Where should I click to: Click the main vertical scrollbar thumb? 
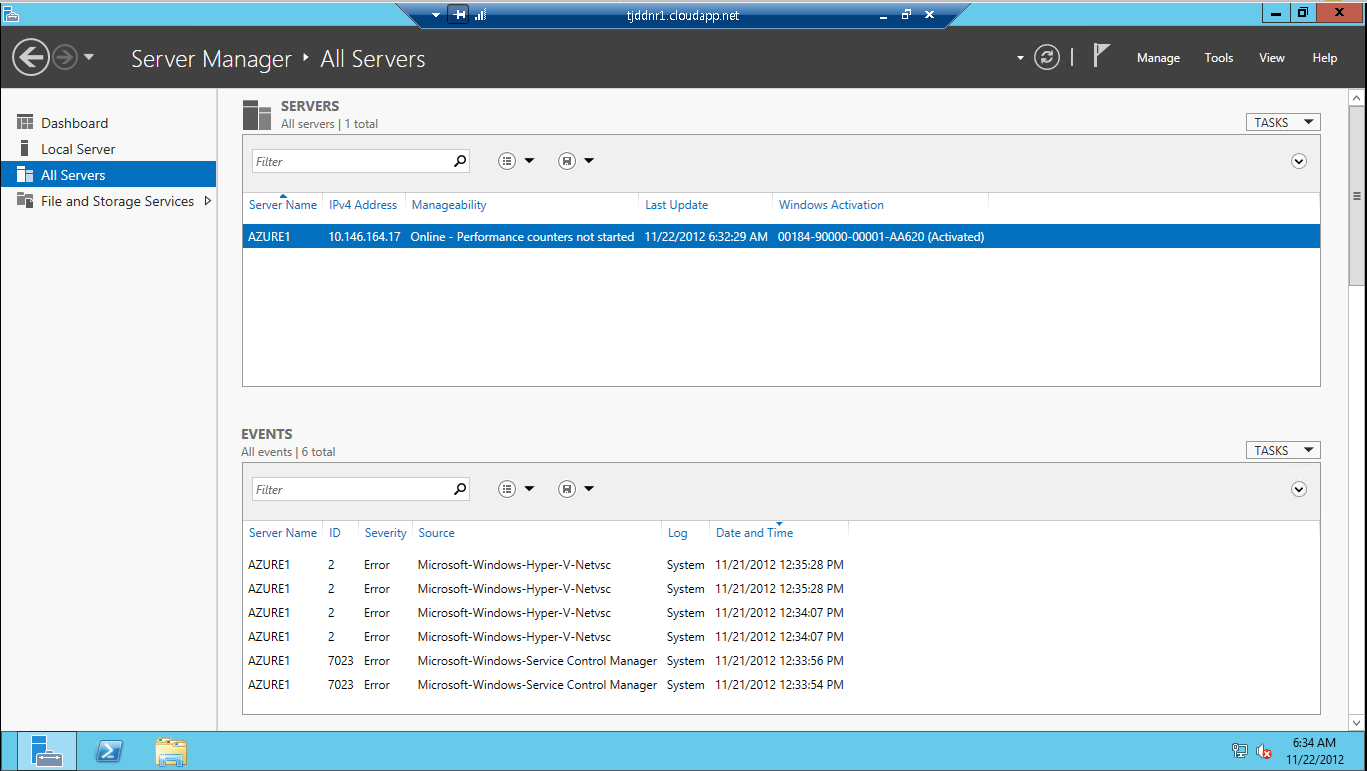1357,195
